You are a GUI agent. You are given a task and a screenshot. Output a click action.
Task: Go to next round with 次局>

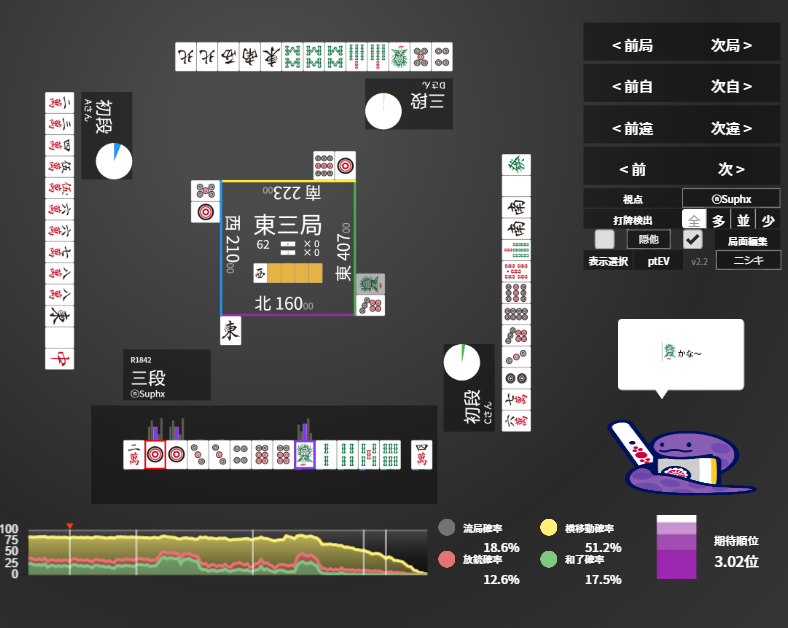[x=731, y=45]
